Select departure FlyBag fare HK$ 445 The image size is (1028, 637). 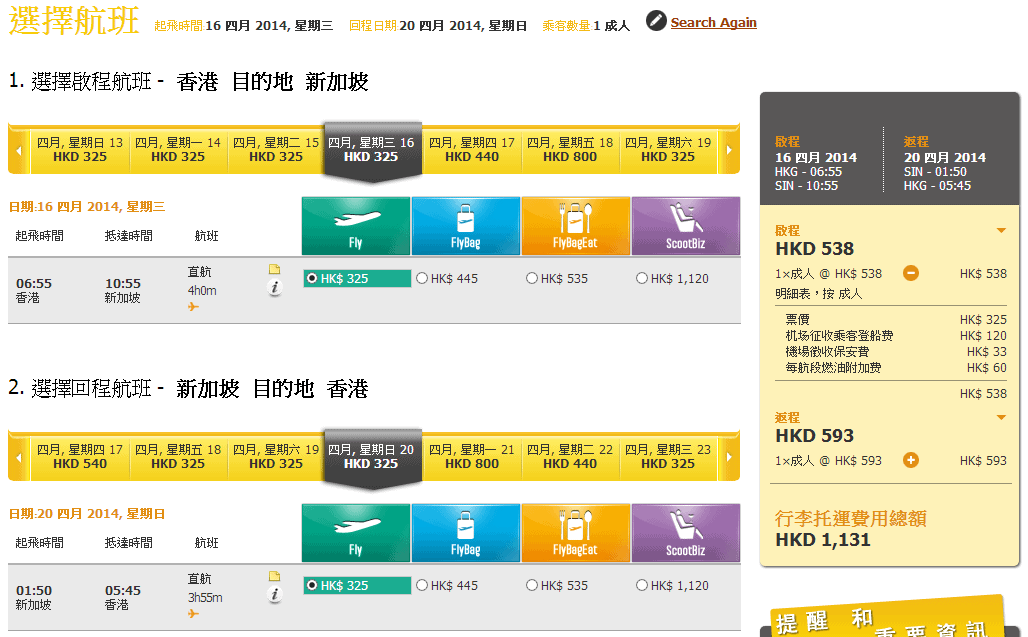(422, 279)
